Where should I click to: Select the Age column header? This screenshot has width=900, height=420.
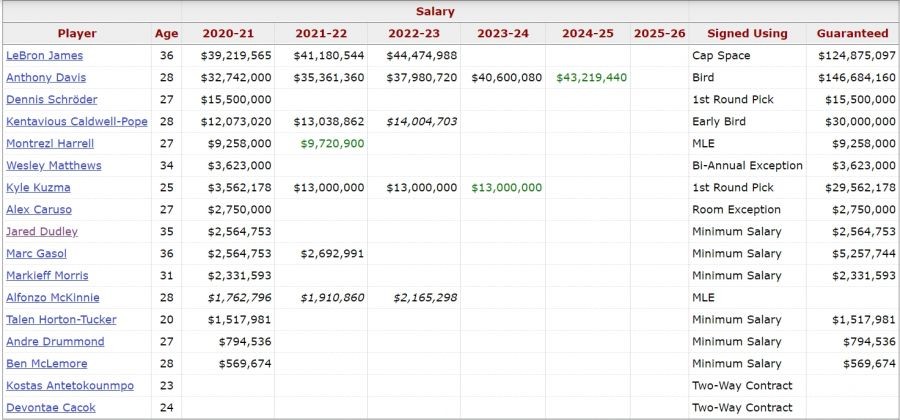pos(166,33)
